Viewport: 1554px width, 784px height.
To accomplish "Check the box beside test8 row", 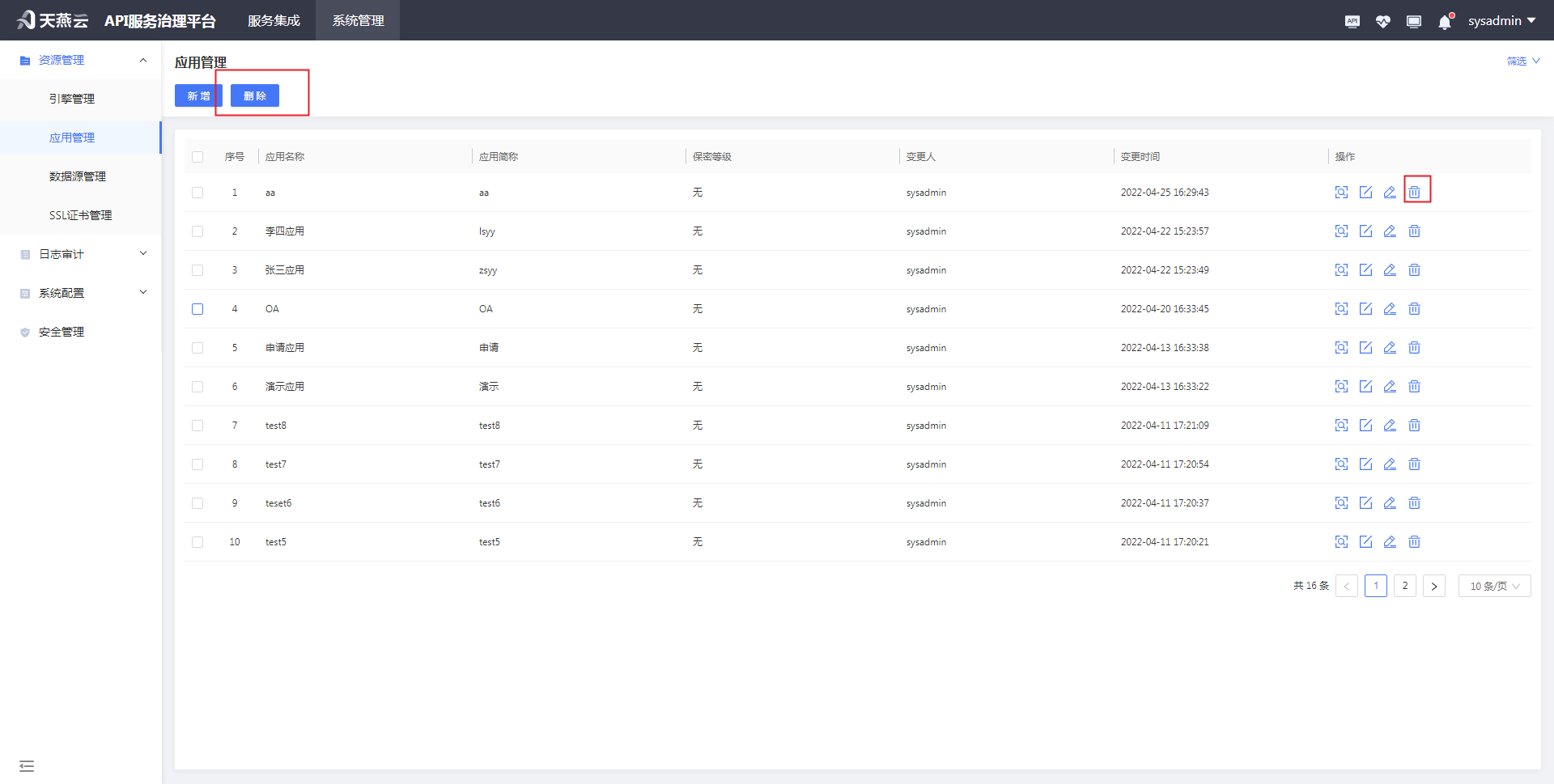I will click(x=197, y=426).
